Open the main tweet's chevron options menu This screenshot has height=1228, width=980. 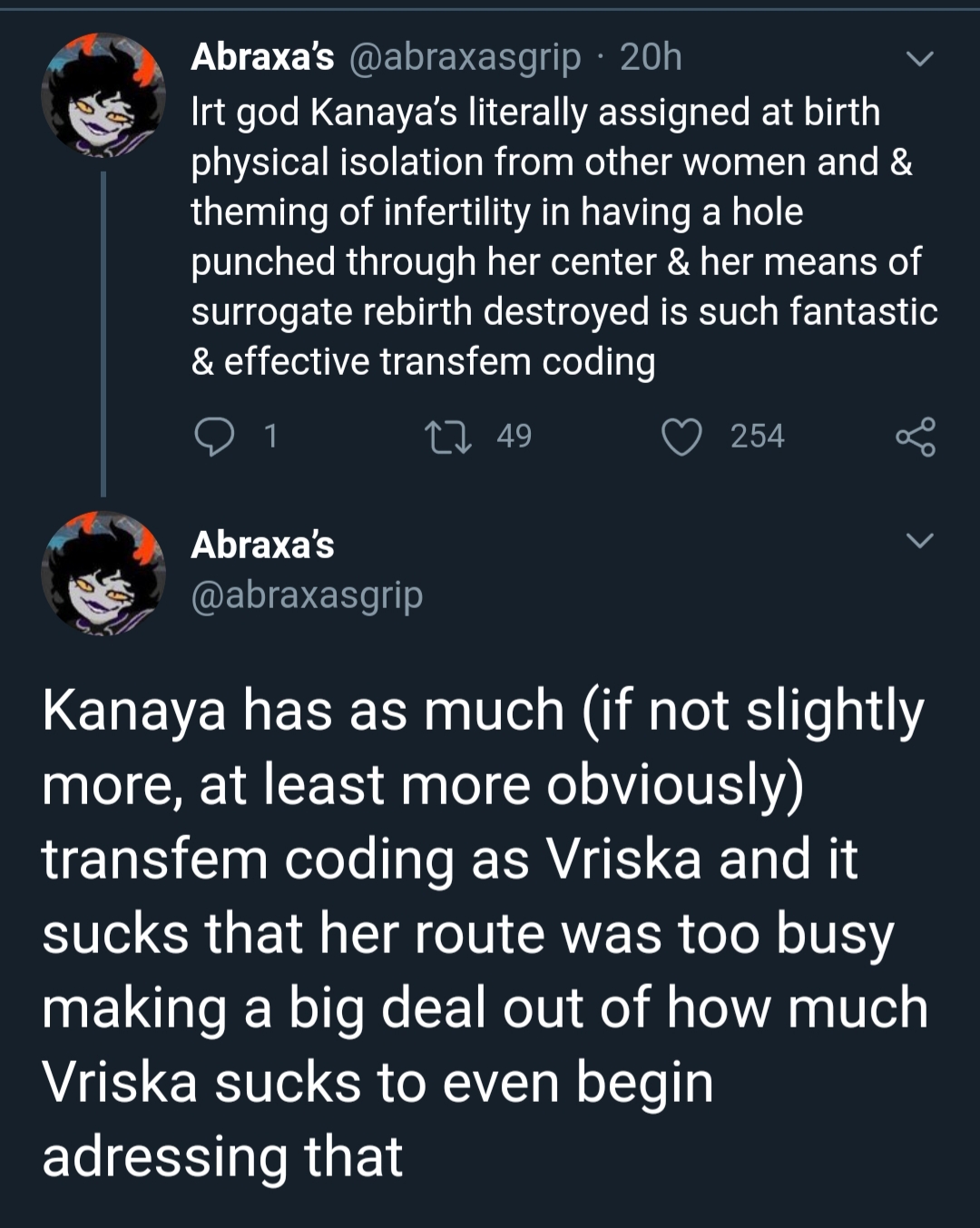coord(919,541)
